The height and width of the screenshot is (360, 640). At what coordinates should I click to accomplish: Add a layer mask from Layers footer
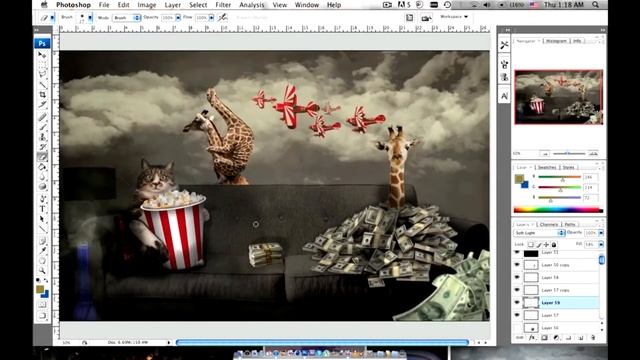(544, 338)
